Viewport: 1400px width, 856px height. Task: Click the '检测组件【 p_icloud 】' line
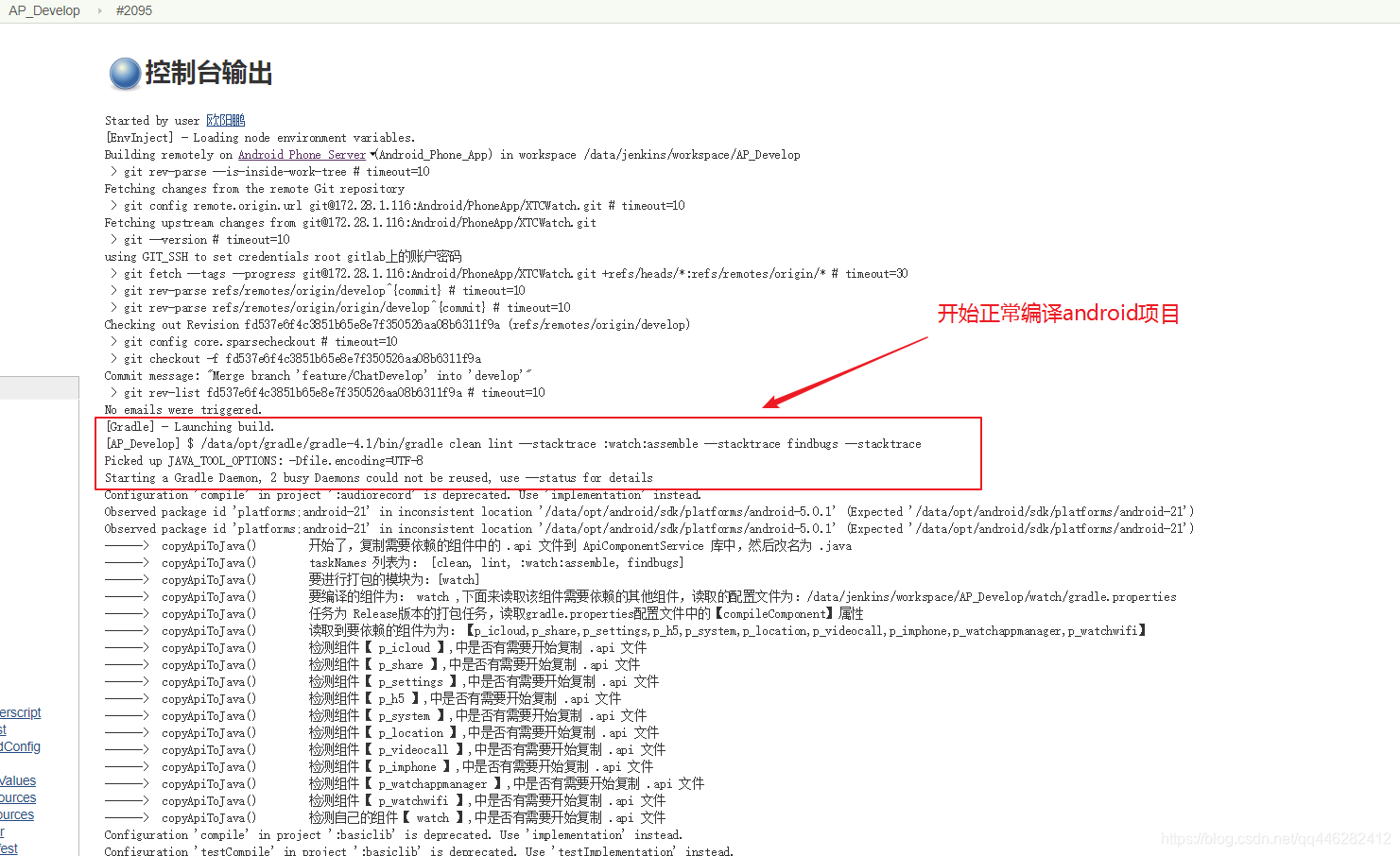[x=376, y=648]
